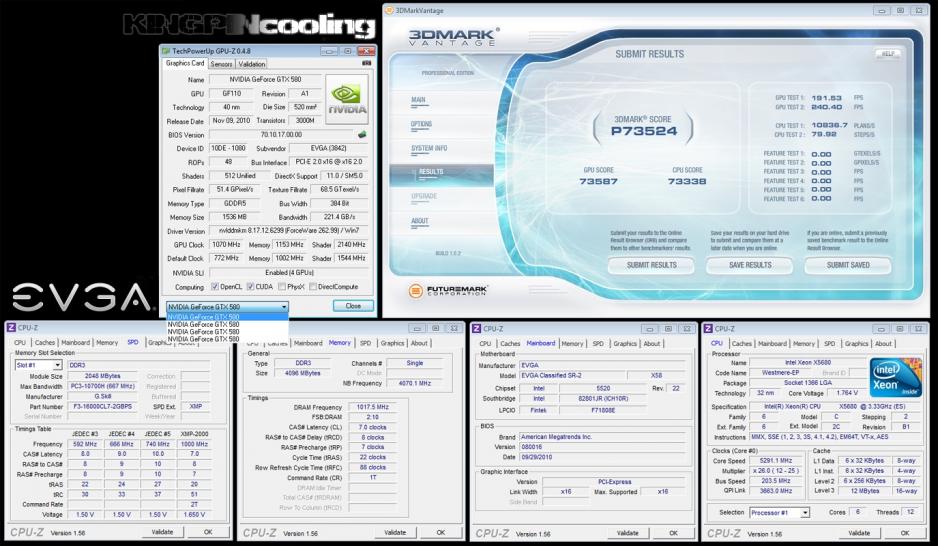Image resolution: width=938 pixels, height=546 pixels.
Task: Toggle the OpenCL checkbox
Action: (x=215, y=287)
